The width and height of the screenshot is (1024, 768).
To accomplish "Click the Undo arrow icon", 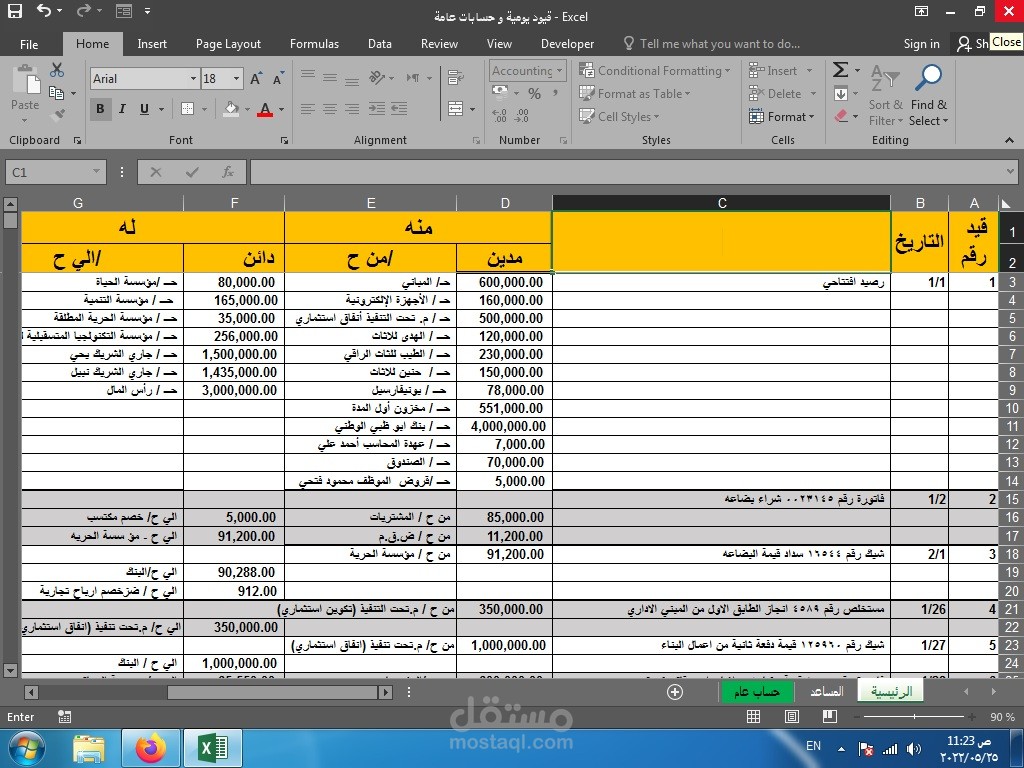I will (x=44, y=10).
